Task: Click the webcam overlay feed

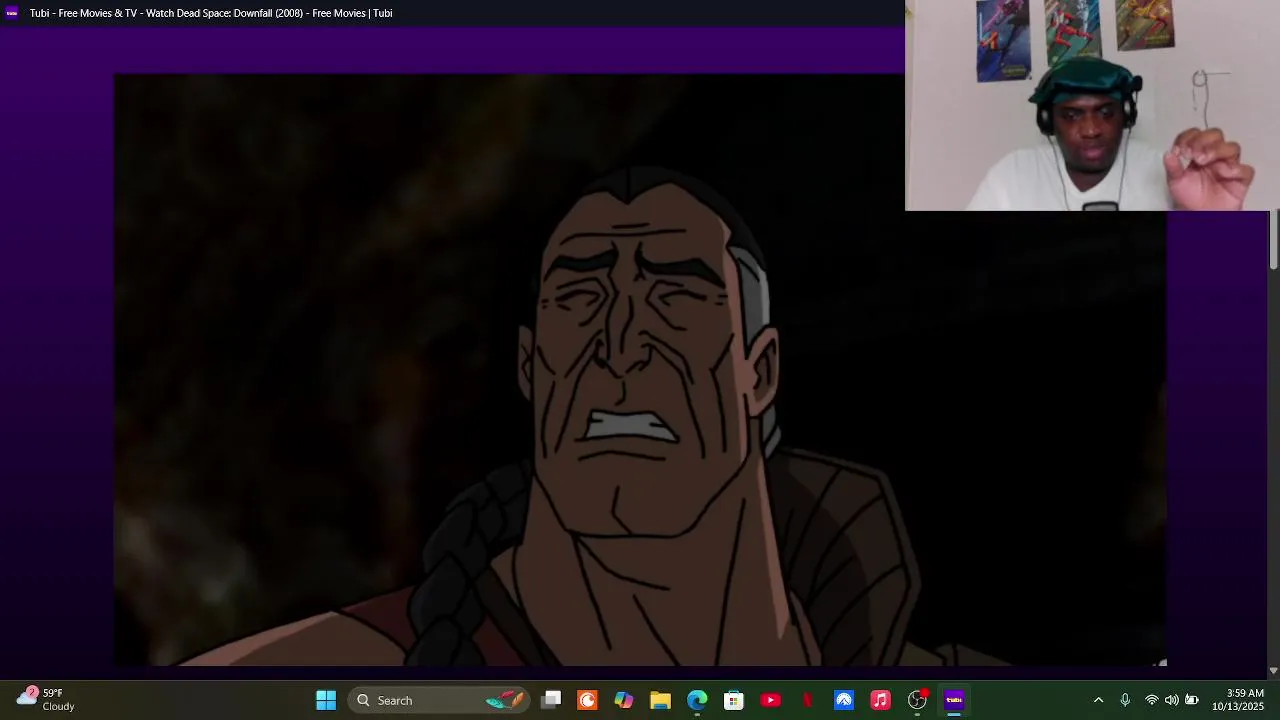Action: point(1092,105)
